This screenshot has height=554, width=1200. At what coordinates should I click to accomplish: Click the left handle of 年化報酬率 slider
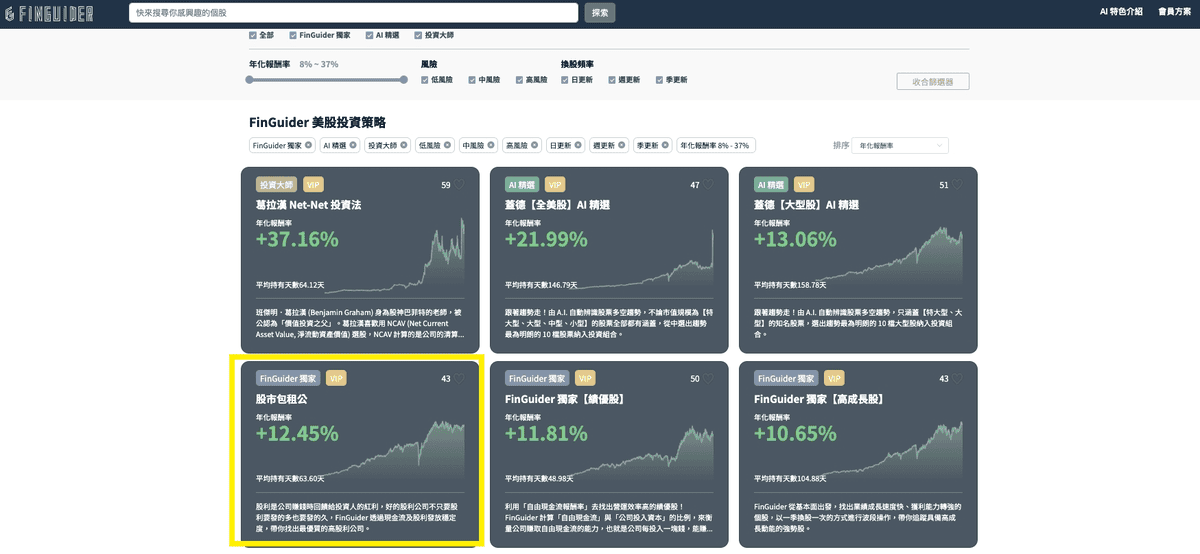point(250,80)
